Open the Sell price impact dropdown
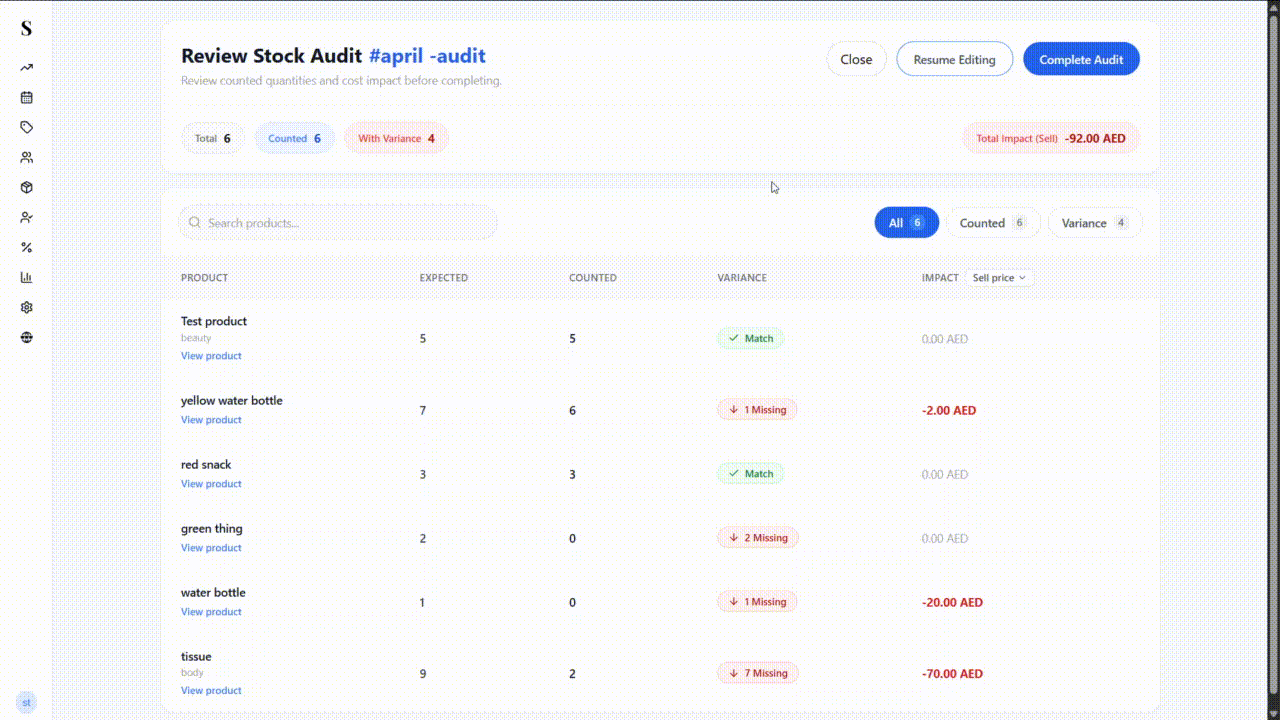The height and width of the screenshot is (720, 1280). [x=1000, y=277]
